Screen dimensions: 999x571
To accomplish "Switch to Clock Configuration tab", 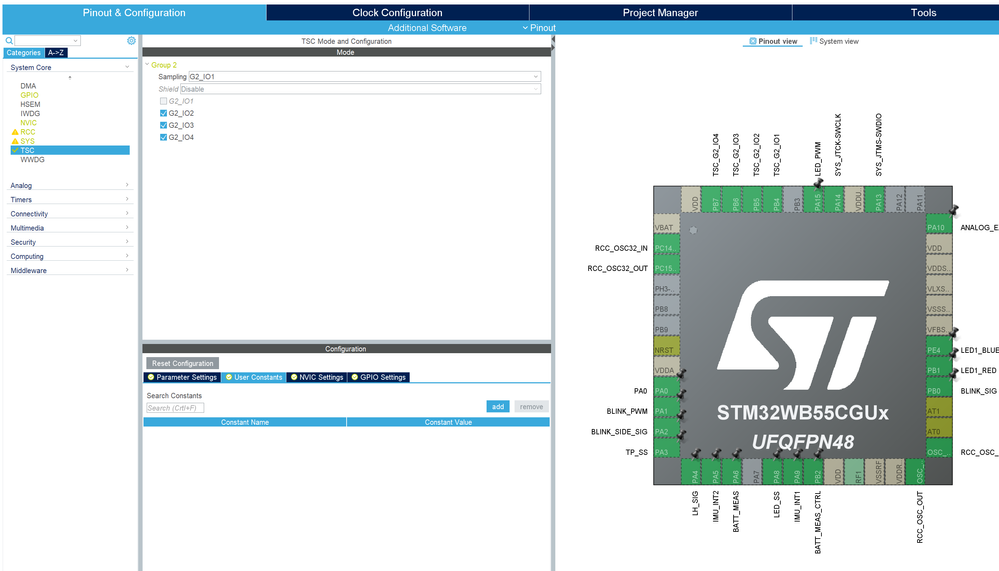I will pos(398,13).
